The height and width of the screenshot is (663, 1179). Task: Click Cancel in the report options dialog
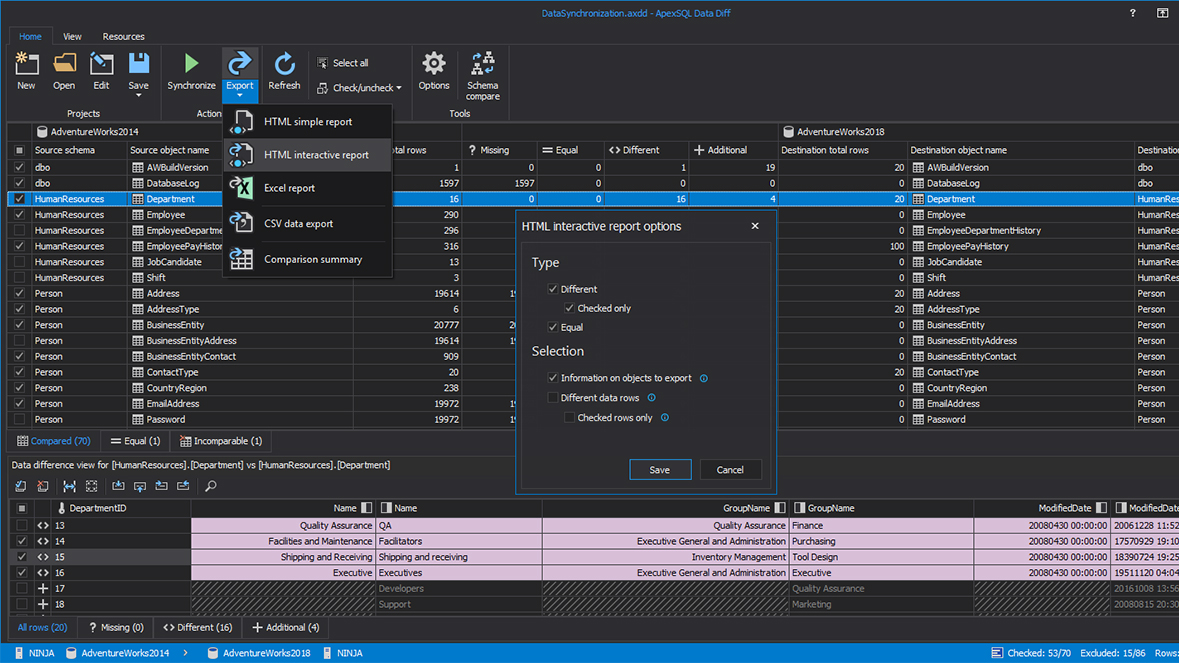(x=730, y=470)
